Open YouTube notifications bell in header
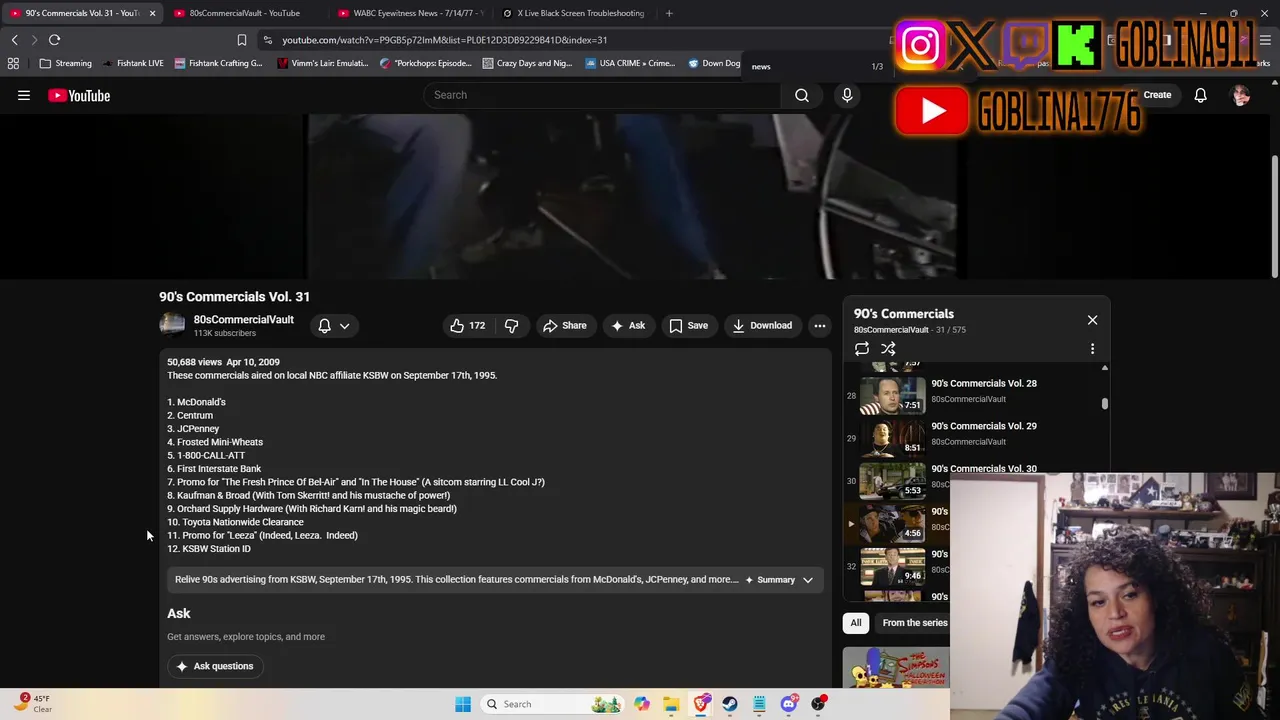The width and height of the screenshot is (1280, 720). (x=1200, y=95)
